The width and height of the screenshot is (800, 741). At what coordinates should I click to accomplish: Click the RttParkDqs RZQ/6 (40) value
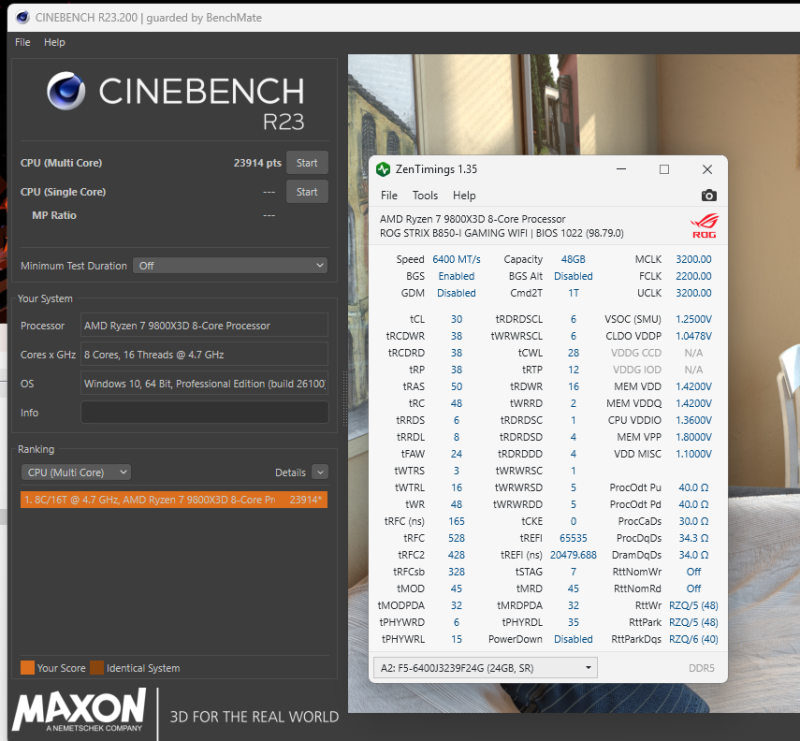693,639
